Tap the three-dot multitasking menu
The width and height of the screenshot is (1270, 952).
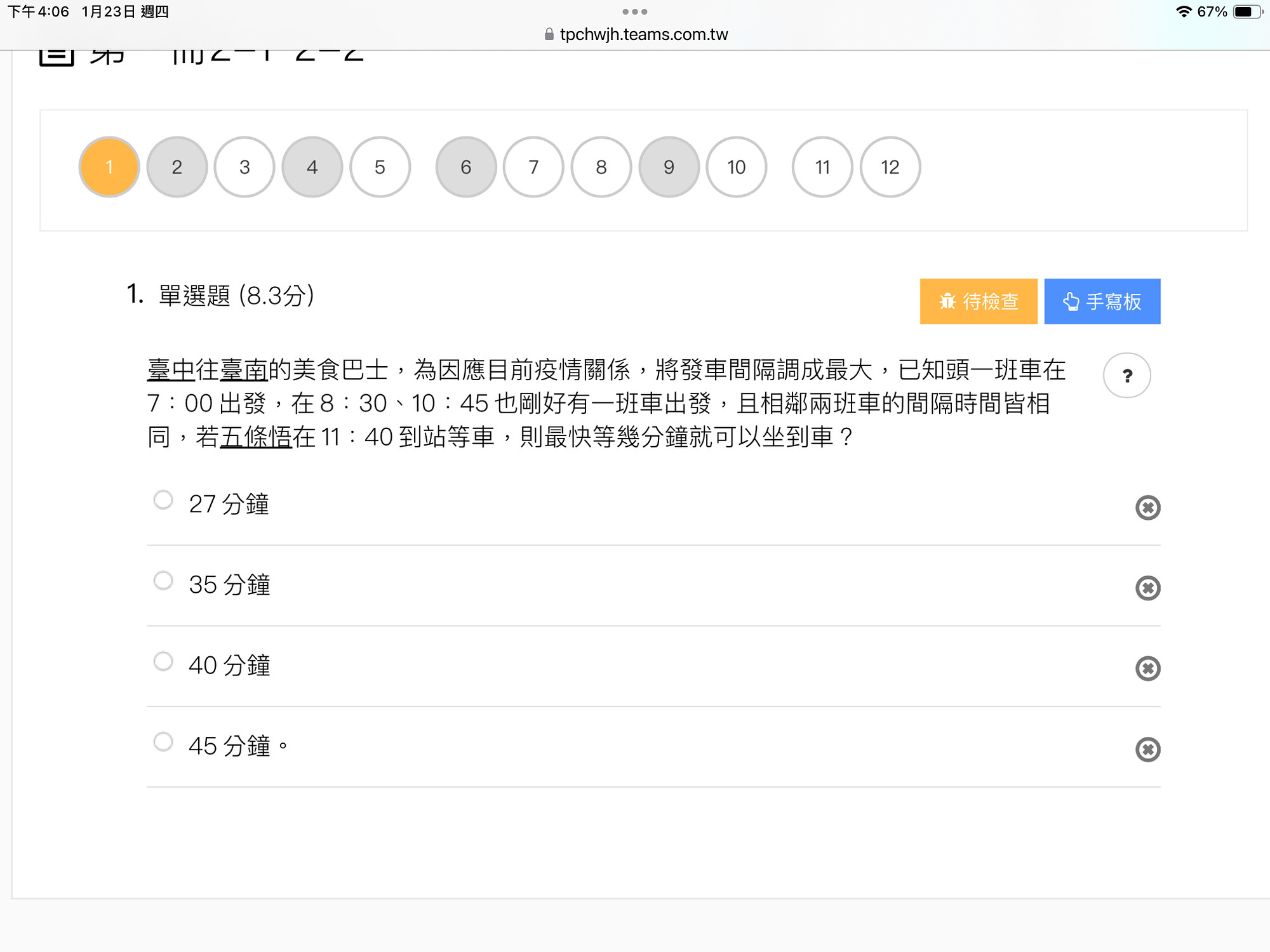635,11
